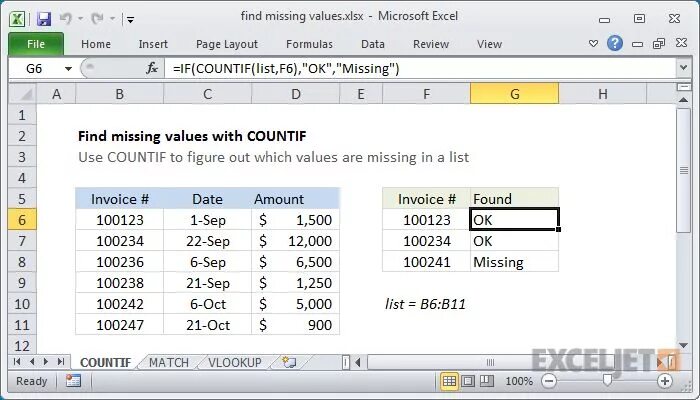
Task: Click workbook window minimize icon in ribbon row
Action: [x=638, y=44]
